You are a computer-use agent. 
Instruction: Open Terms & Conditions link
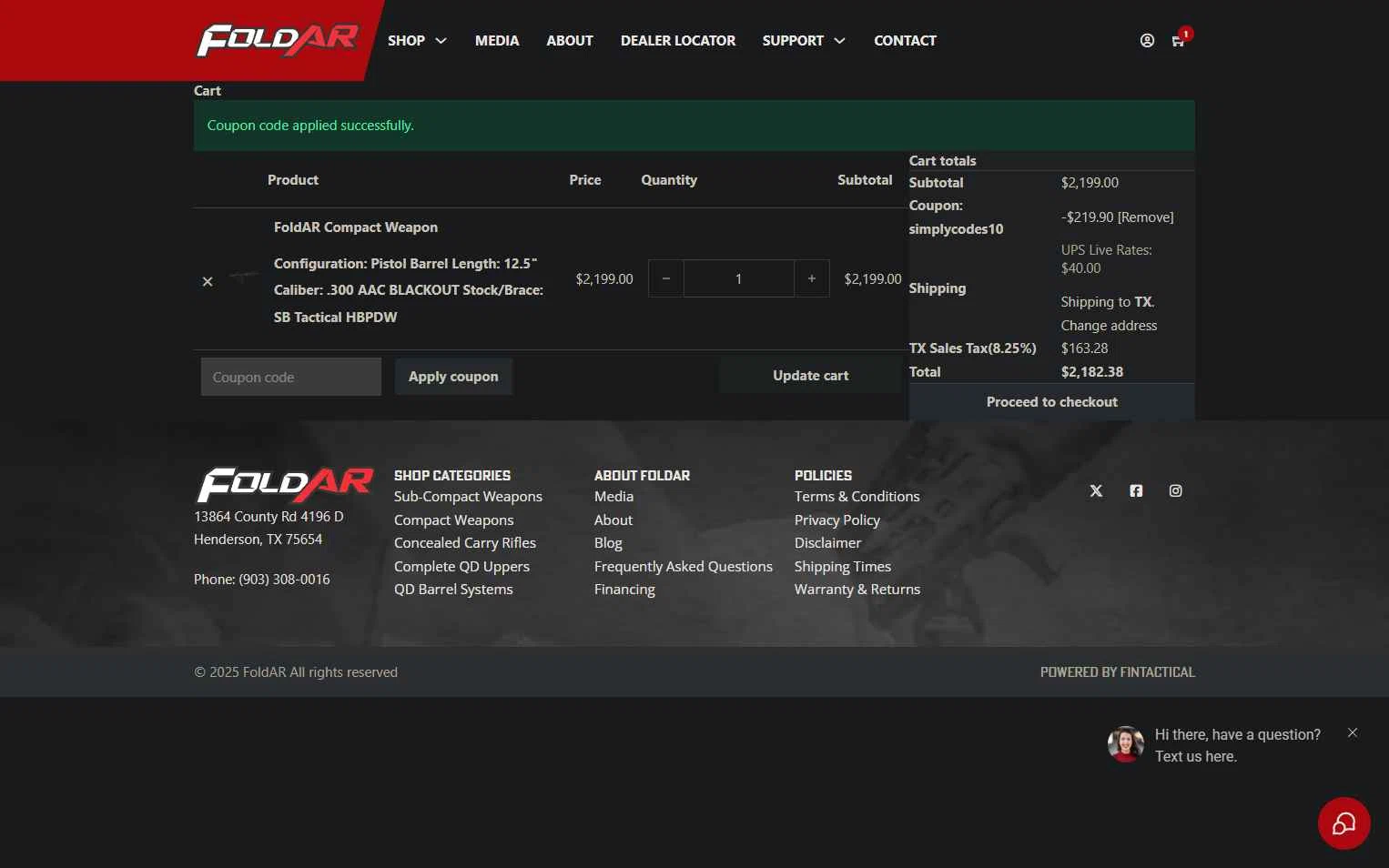[857, 497]
